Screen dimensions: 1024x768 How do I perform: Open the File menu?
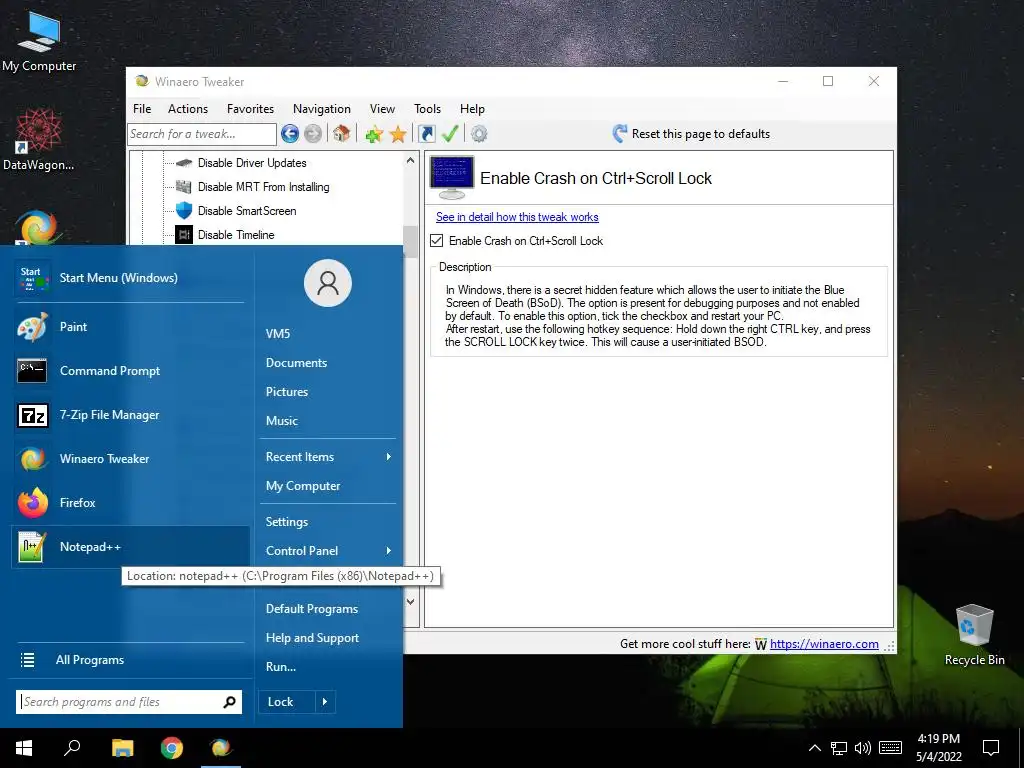142,109
